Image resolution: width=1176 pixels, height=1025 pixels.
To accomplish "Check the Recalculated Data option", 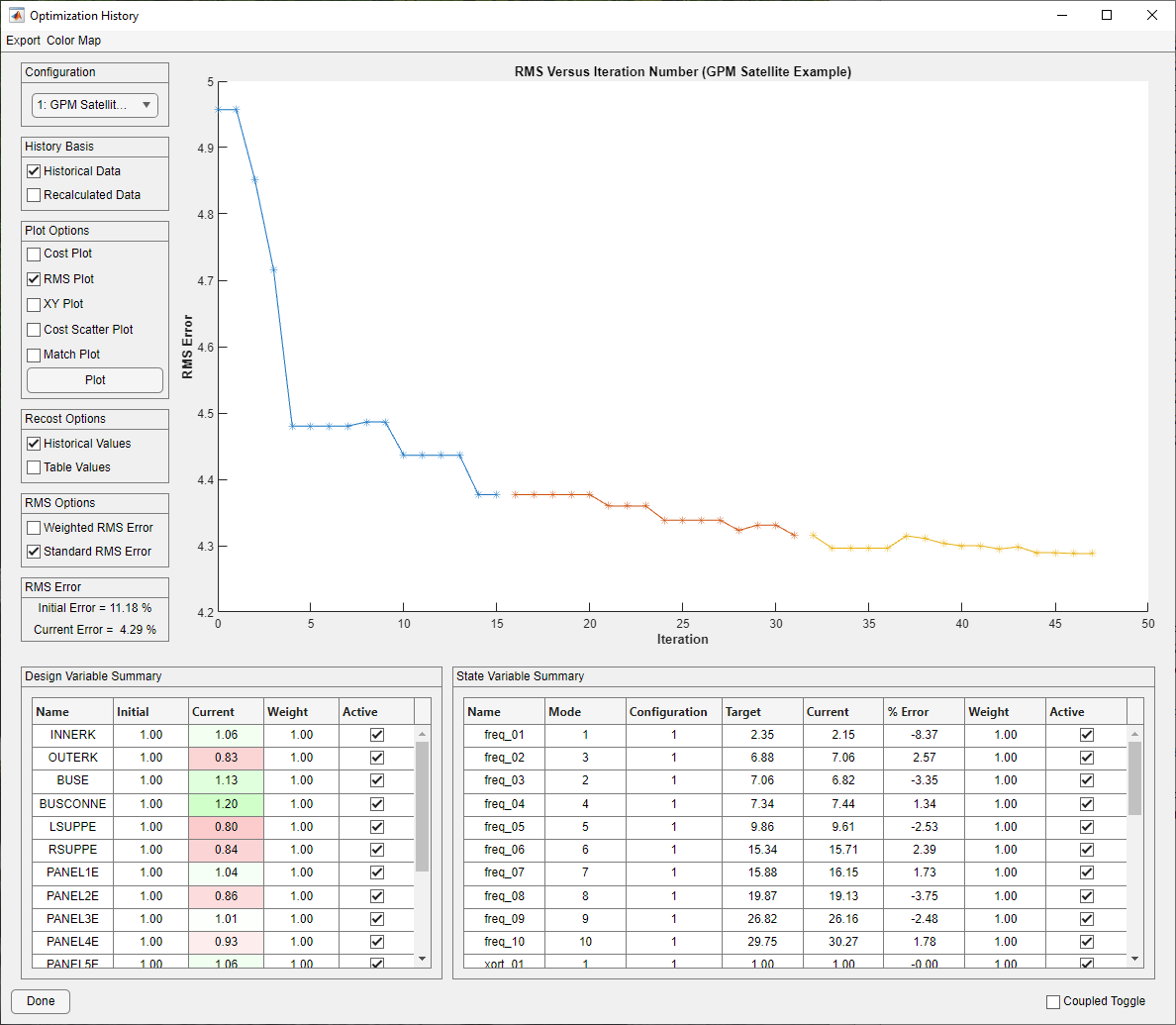I will pos(34,195).
